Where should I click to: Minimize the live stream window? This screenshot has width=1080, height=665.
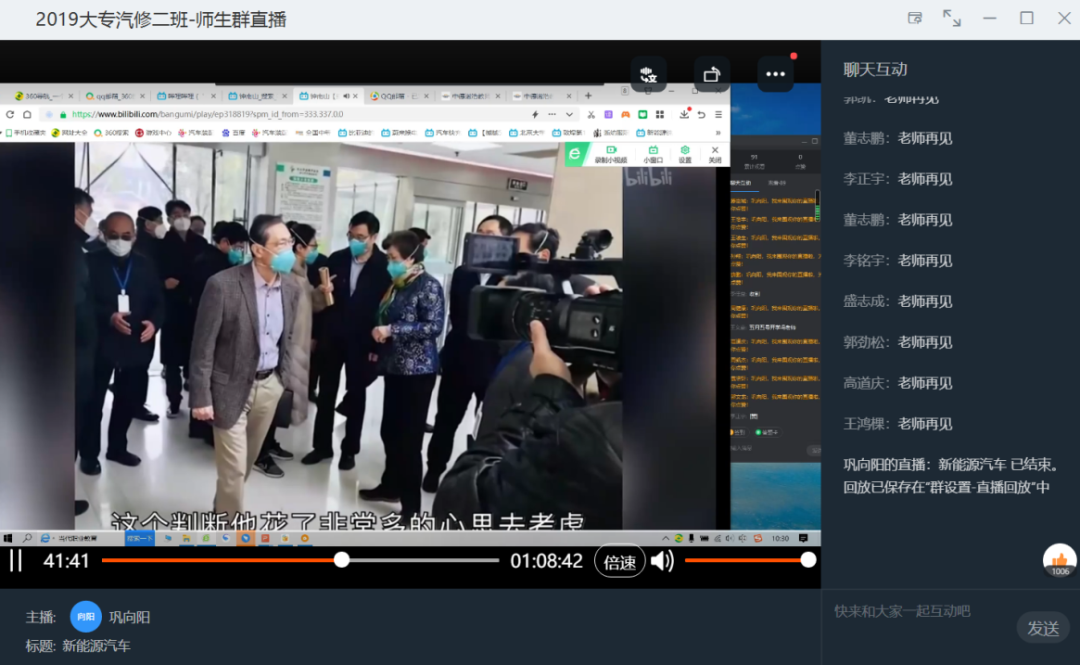coord(990,19)
